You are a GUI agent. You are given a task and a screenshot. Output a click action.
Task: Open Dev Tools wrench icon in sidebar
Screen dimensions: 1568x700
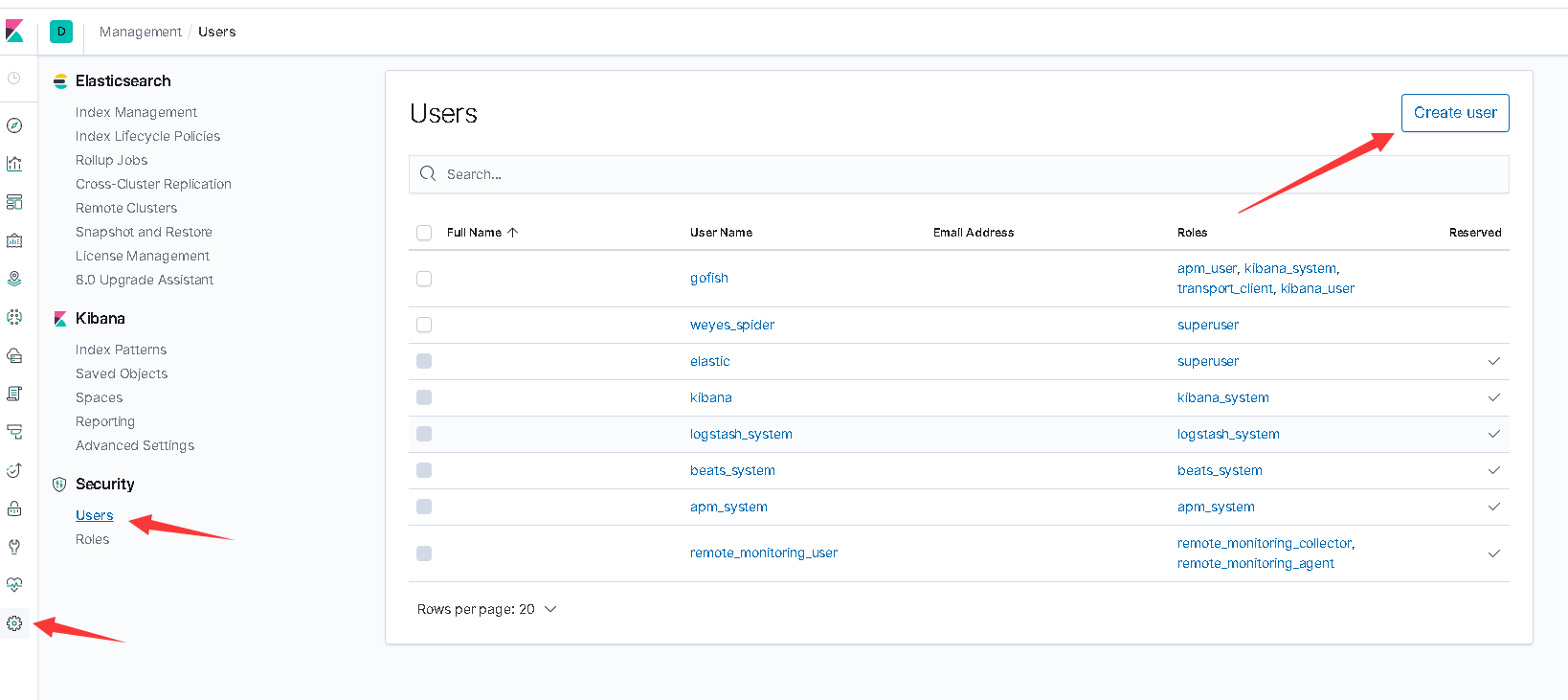click(14, 547)
